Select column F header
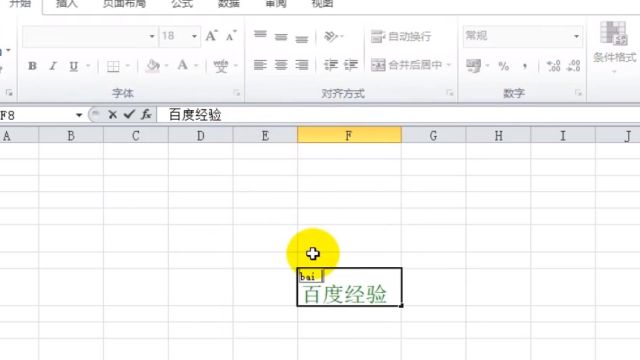This screenshot has width=640, height=360. [x=349, y=135]
